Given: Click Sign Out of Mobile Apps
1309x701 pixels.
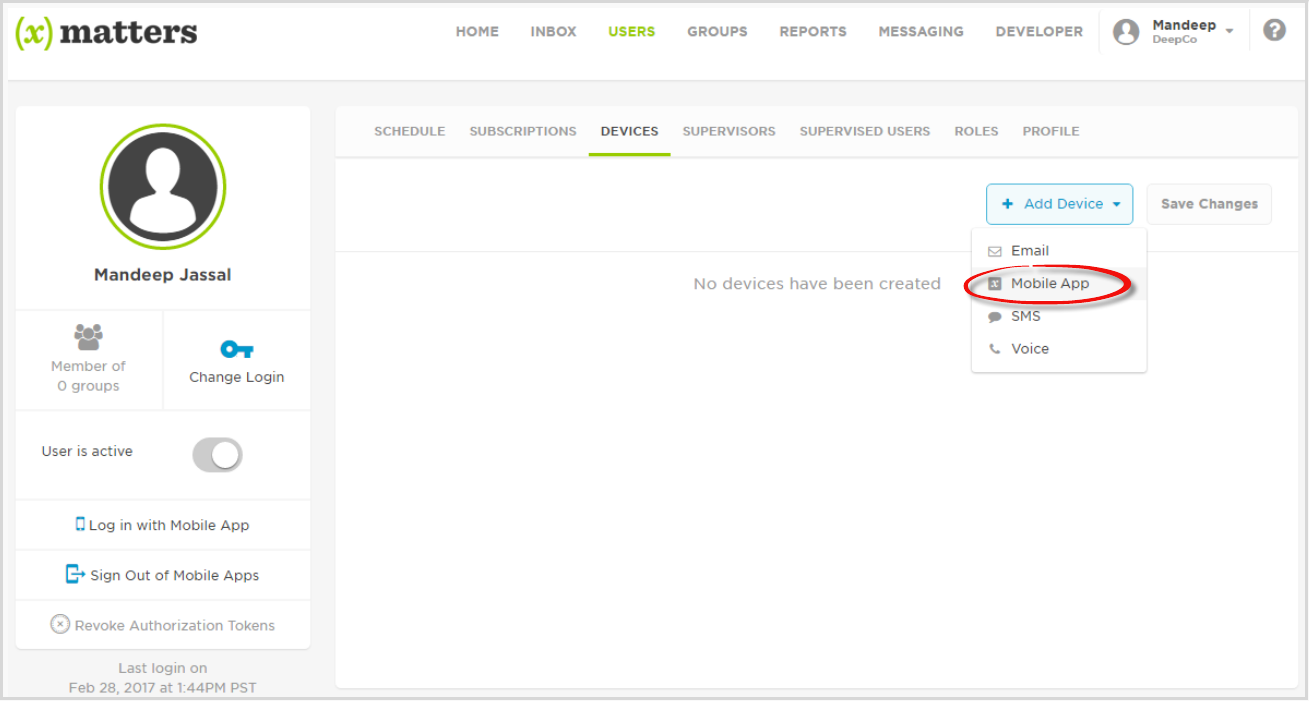Looking at the screenshot, I should (175, 575).
